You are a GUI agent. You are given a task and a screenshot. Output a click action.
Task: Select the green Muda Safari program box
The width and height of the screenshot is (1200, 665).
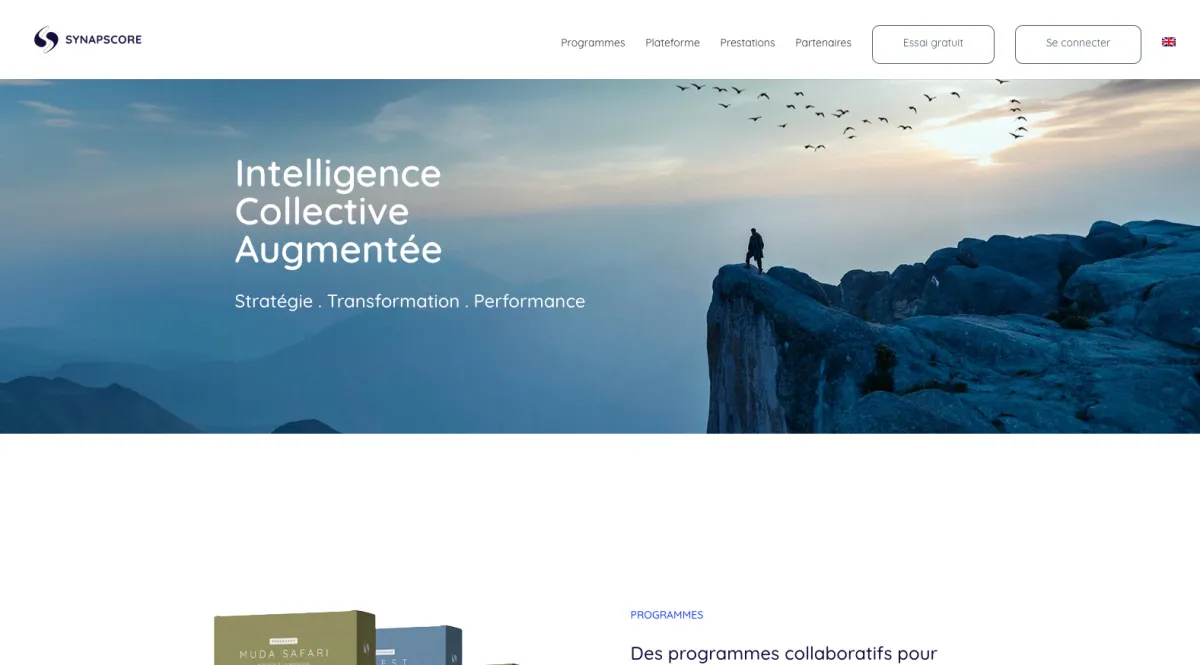pos(295,638)
